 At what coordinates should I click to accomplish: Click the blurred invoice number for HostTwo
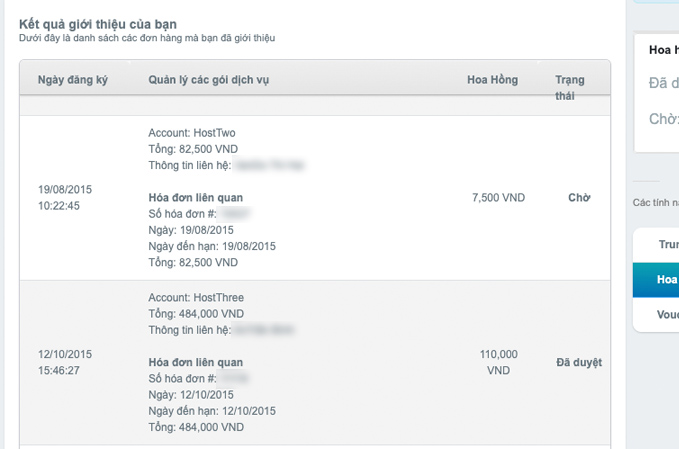pyautogui.click(x=234, y=214)
